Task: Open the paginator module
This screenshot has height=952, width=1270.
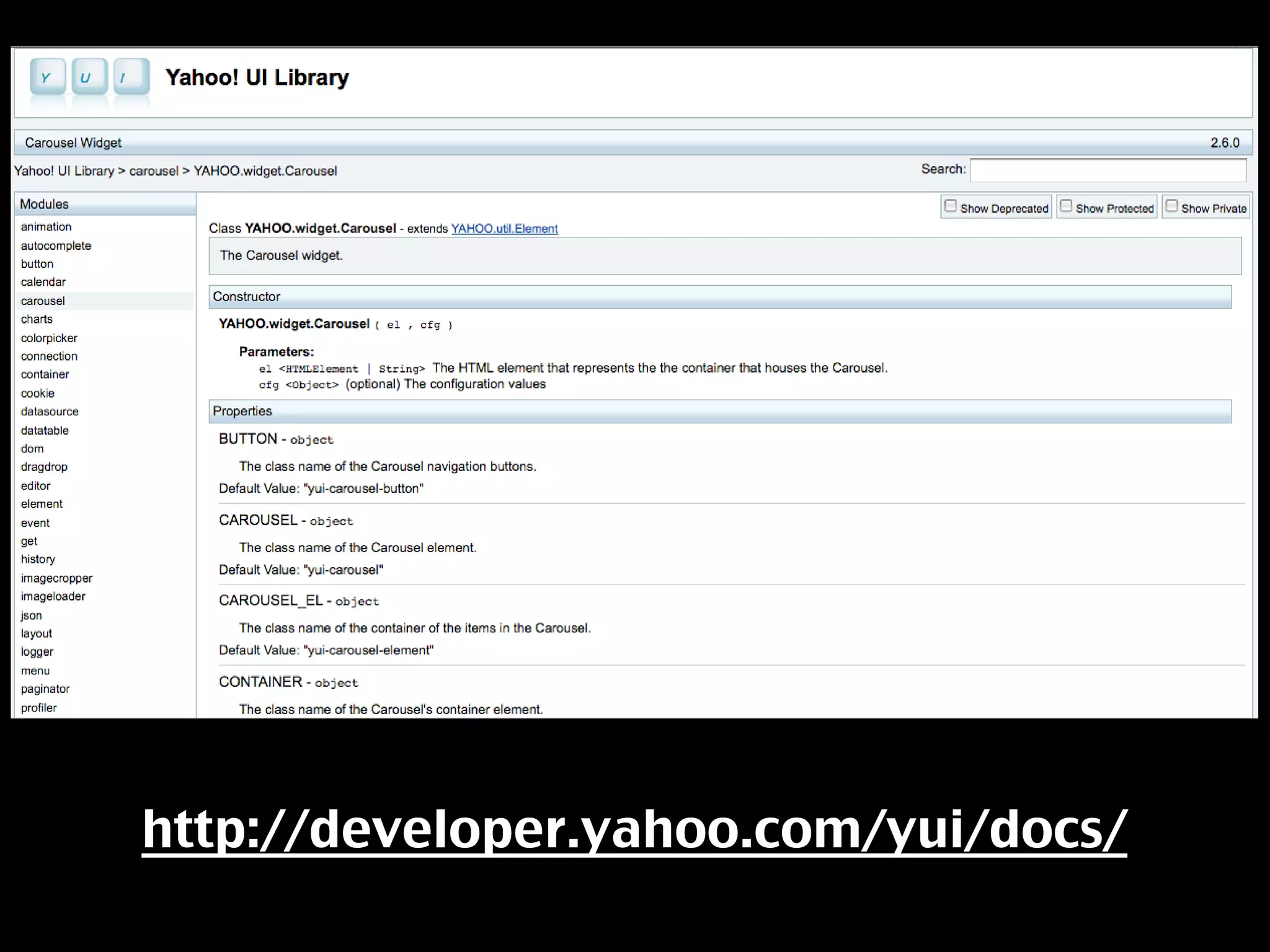Action: click(x=45, y=689)
